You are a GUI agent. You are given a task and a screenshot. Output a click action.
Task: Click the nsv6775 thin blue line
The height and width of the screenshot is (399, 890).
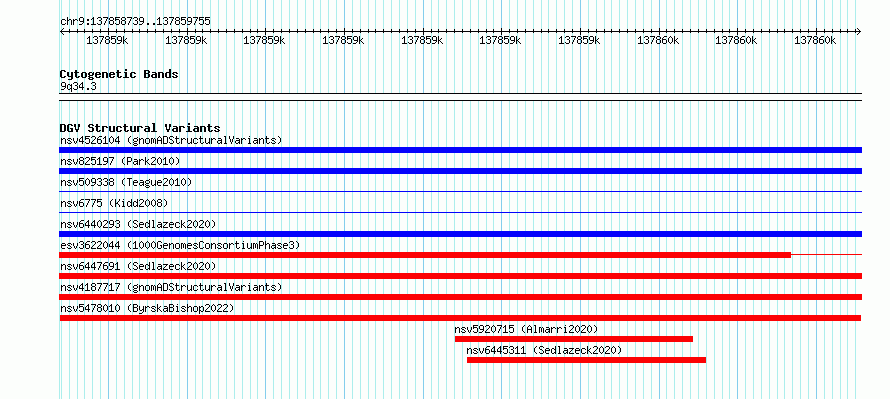(460, 213)
